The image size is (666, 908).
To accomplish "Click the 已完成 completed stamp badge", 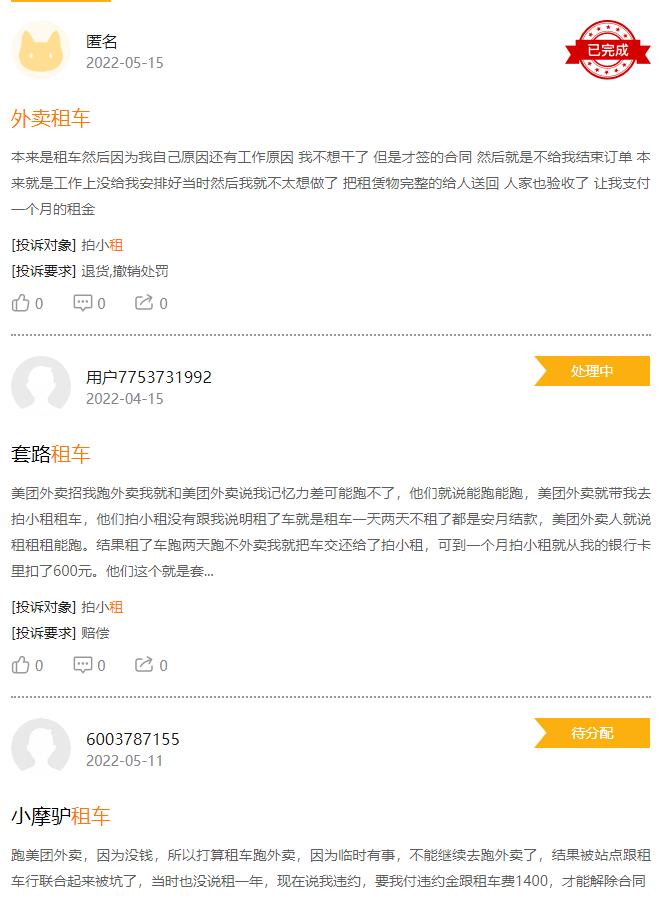I will point(610,49).
